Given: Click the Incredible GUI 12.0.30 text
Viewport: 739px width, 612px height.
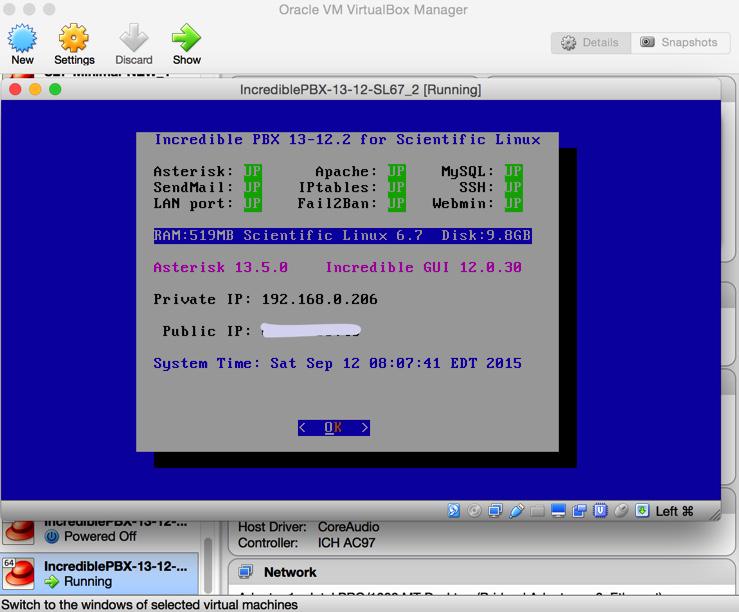Looking at the screenshot, I should [424, 268].
